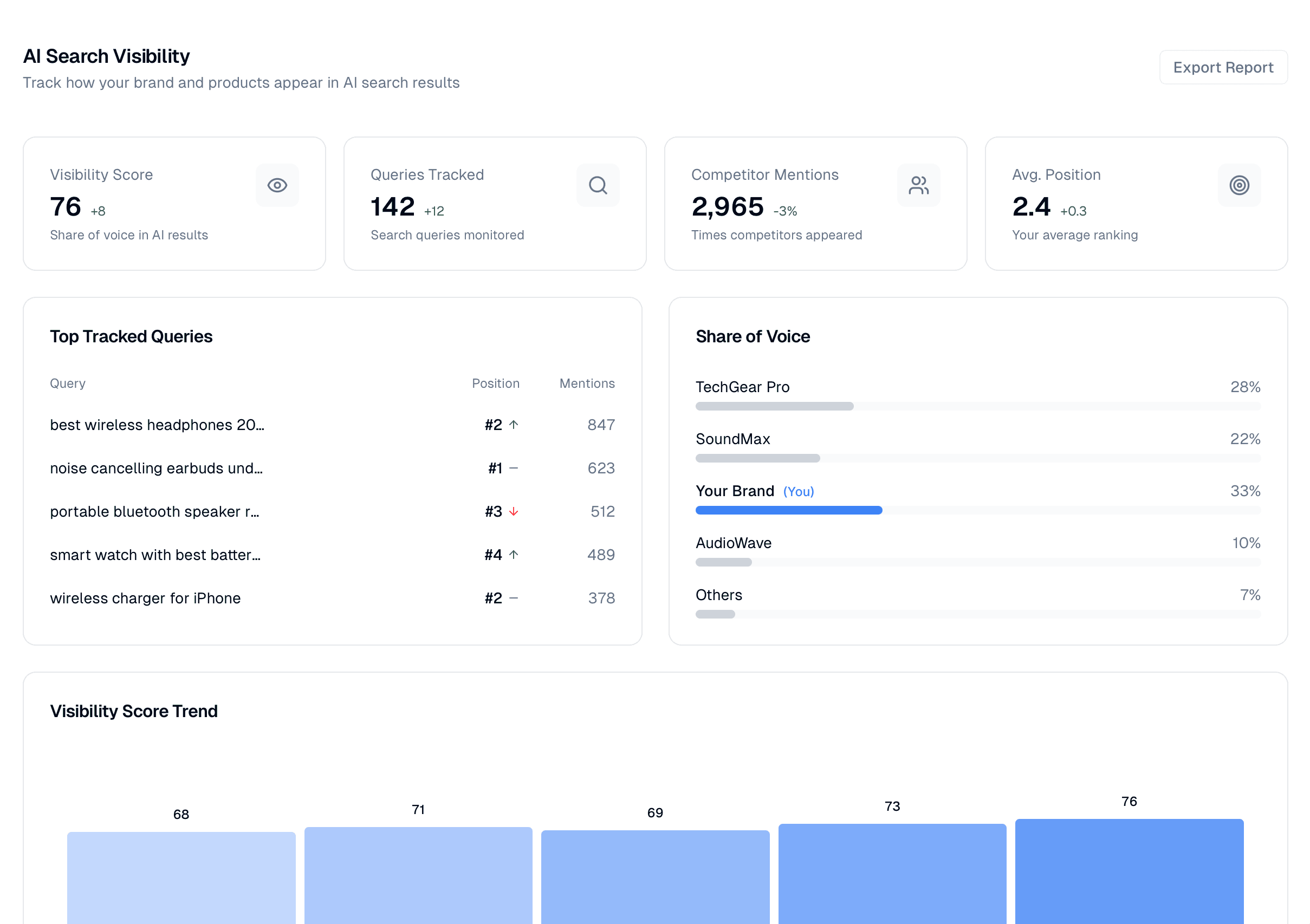This screenshot has width=1310, height=924.
Task: Click the 10% share value
Action: (x=1246, y=543)
